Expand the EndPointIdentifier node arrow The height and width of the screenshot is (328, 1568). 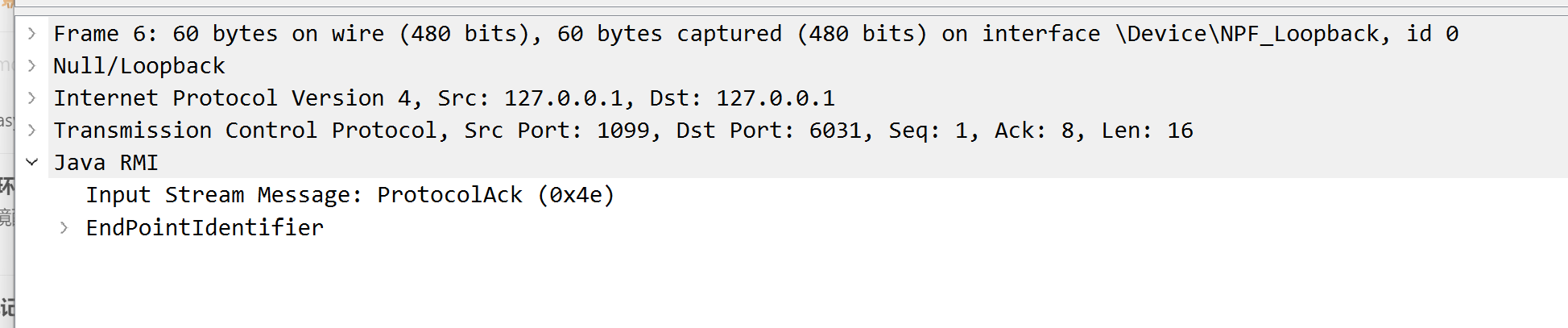click(x=64, y=227)
